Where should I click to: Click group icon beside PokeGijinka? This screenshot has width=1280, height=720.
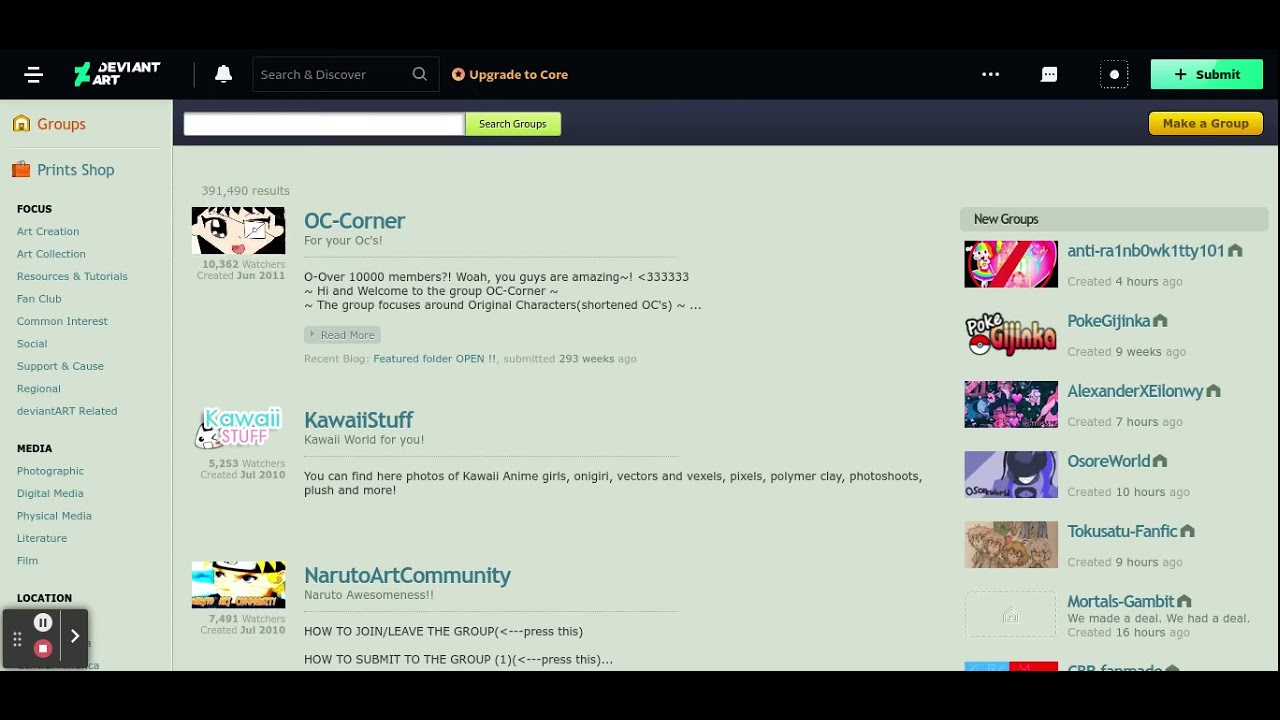tap(1160, 321)
